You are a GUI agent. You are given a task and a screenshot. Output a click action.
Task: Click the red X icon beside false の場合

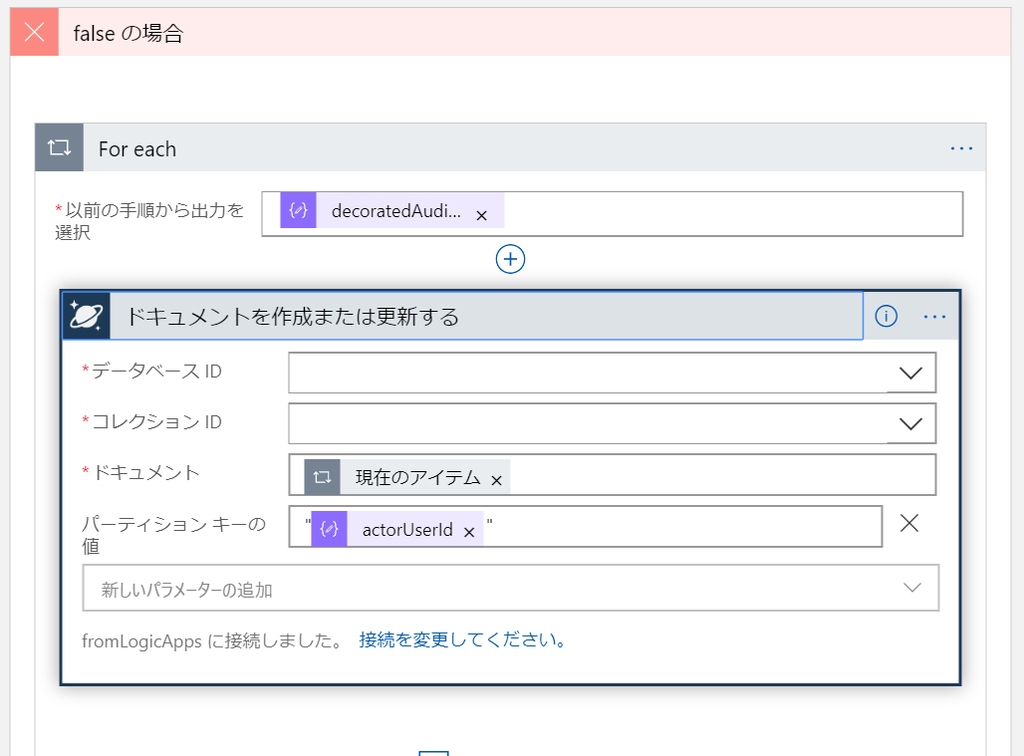pyautogui.click(x=34, y=31)
